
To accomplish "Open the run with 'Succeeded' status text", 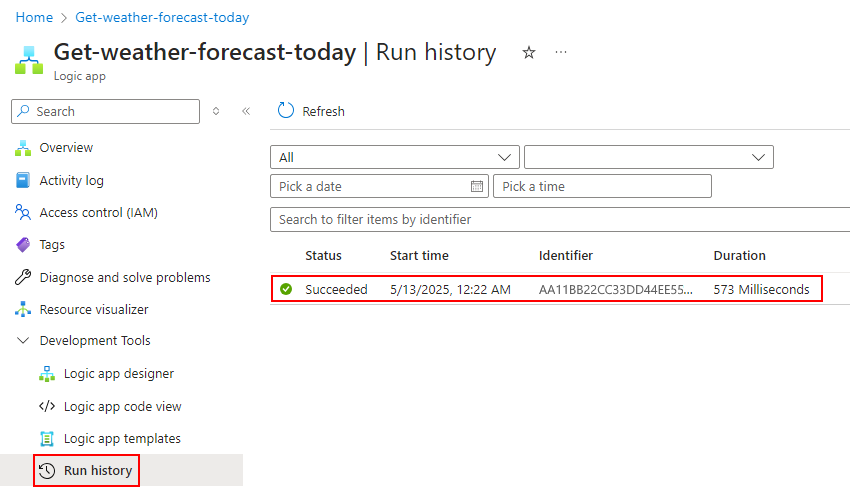I will (336, 289).
